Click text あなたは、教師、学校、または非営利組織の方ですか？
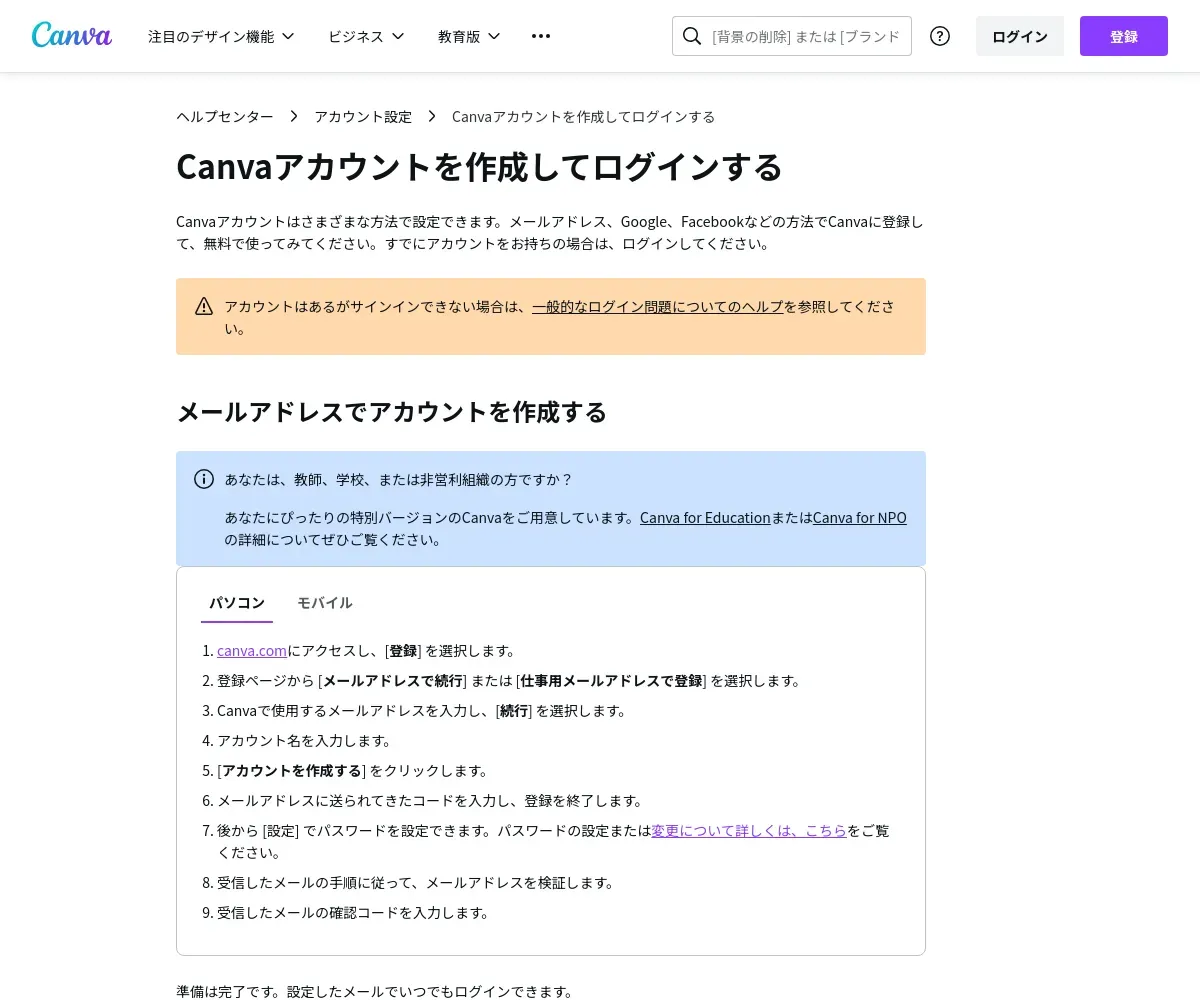Image resolution: width=1200 pixels, height=1000 pixels. 399,479
